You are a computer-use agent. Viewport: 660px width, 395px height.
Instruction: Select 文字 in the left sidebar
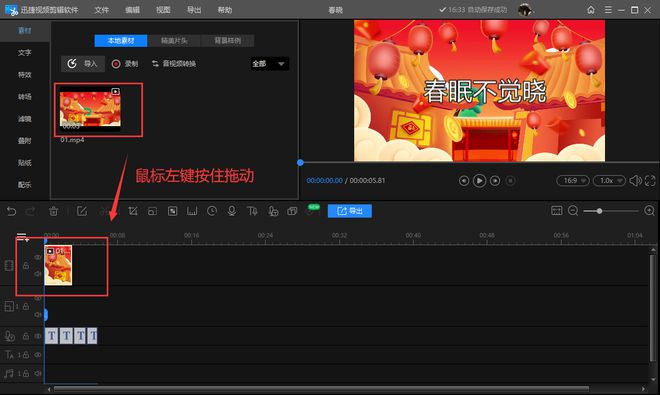click(x=24, y=53)
